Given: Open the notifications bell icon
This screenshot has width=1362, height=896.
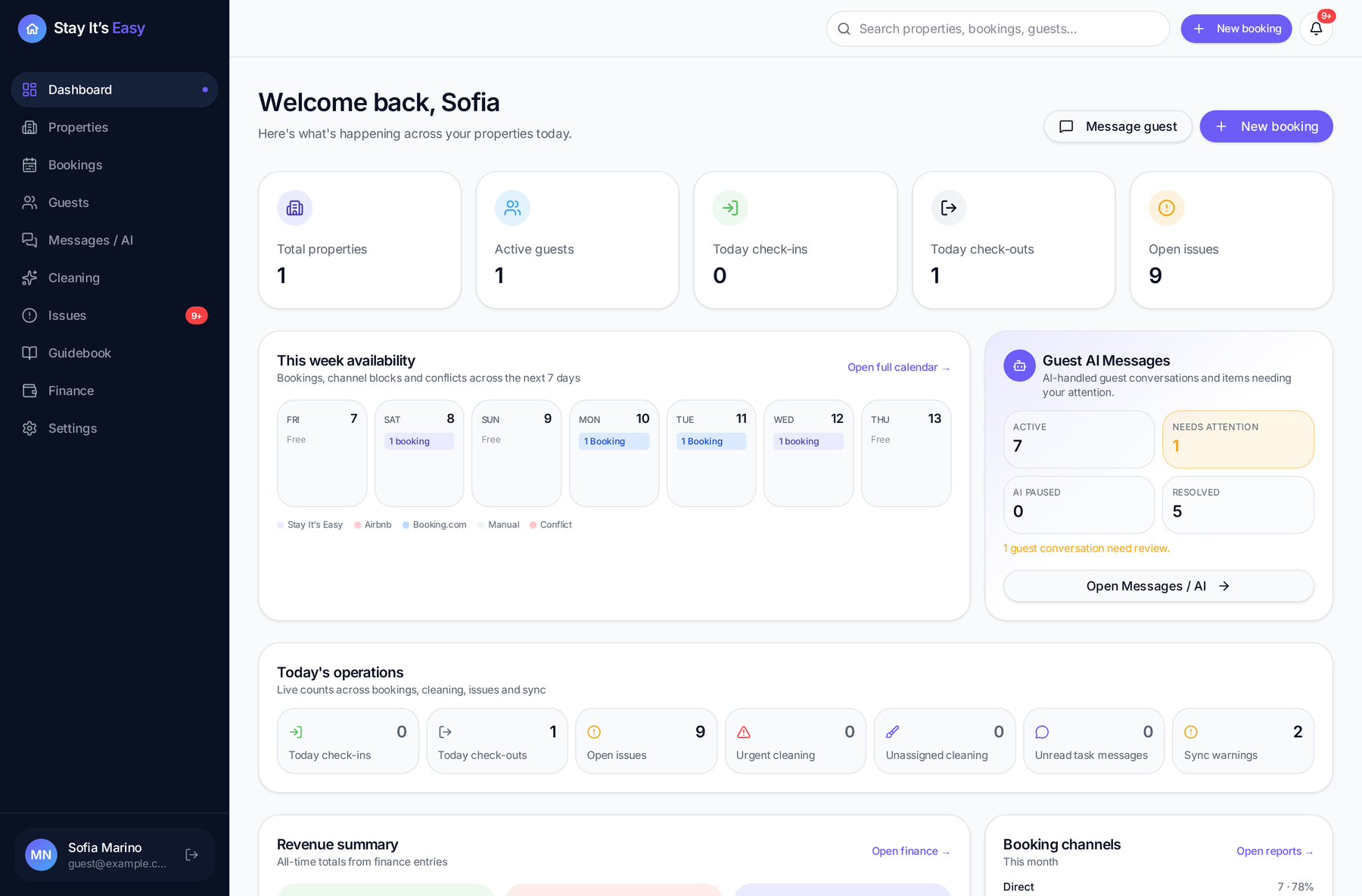Looking at the screenshot, I should [1316, 29].
